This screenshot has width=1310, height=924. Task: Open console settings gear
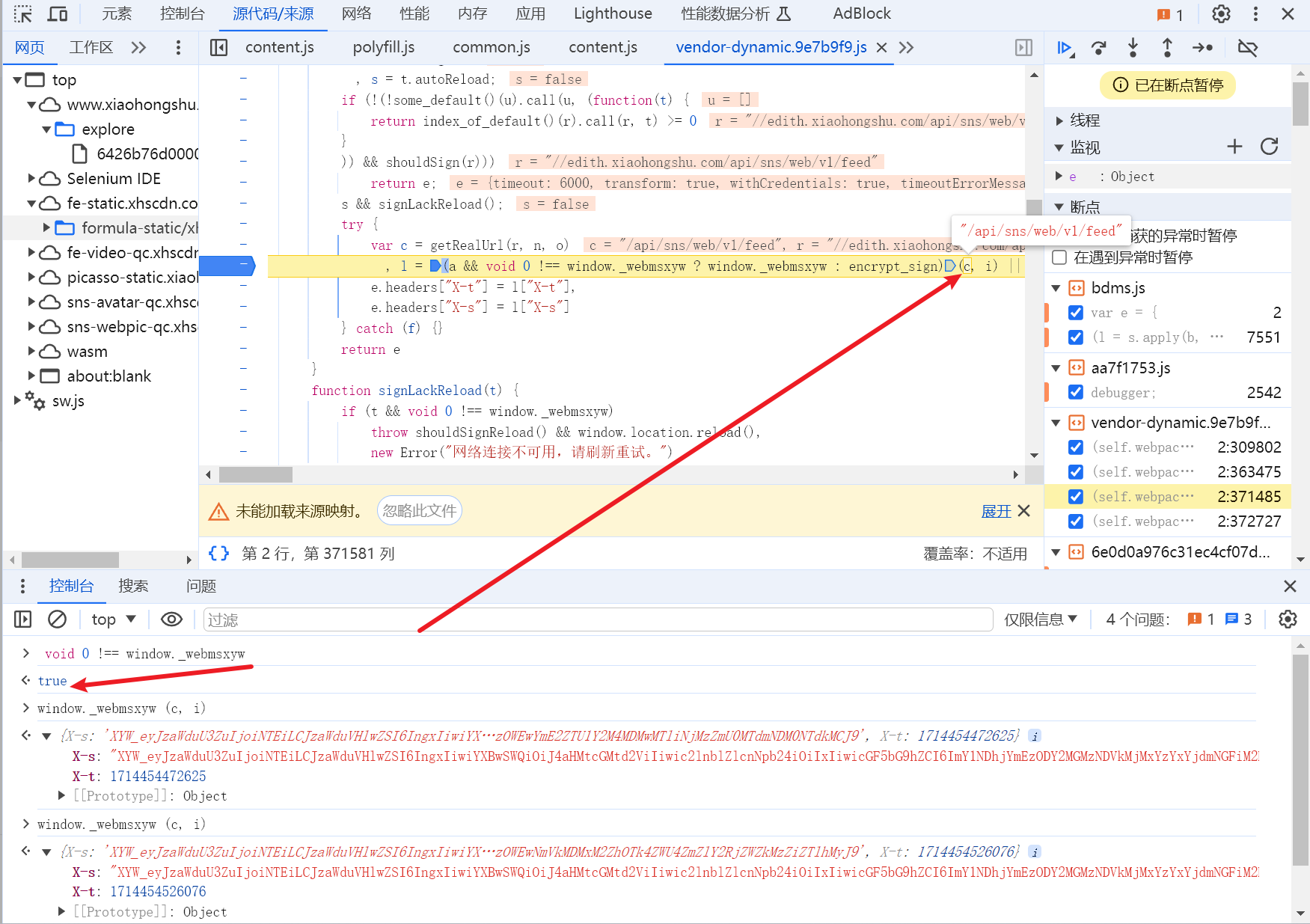click(1288, 619)
